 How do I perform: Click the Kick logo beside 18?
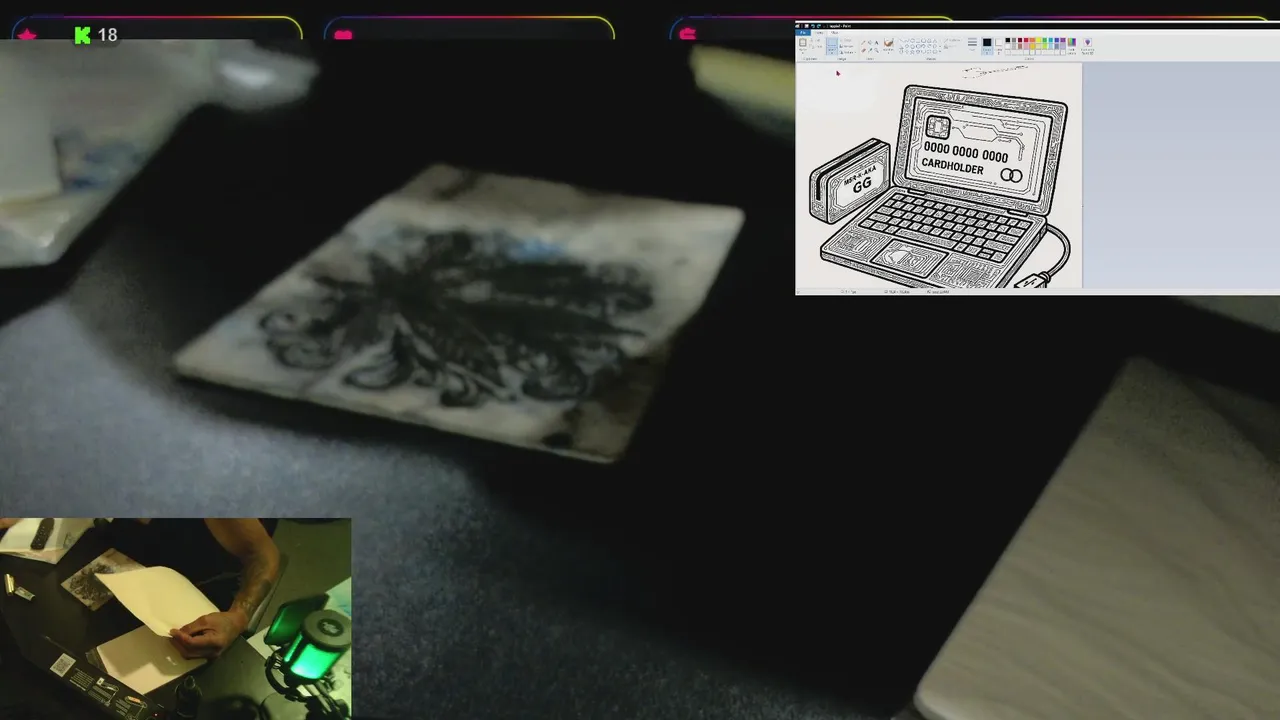(82, 35)
